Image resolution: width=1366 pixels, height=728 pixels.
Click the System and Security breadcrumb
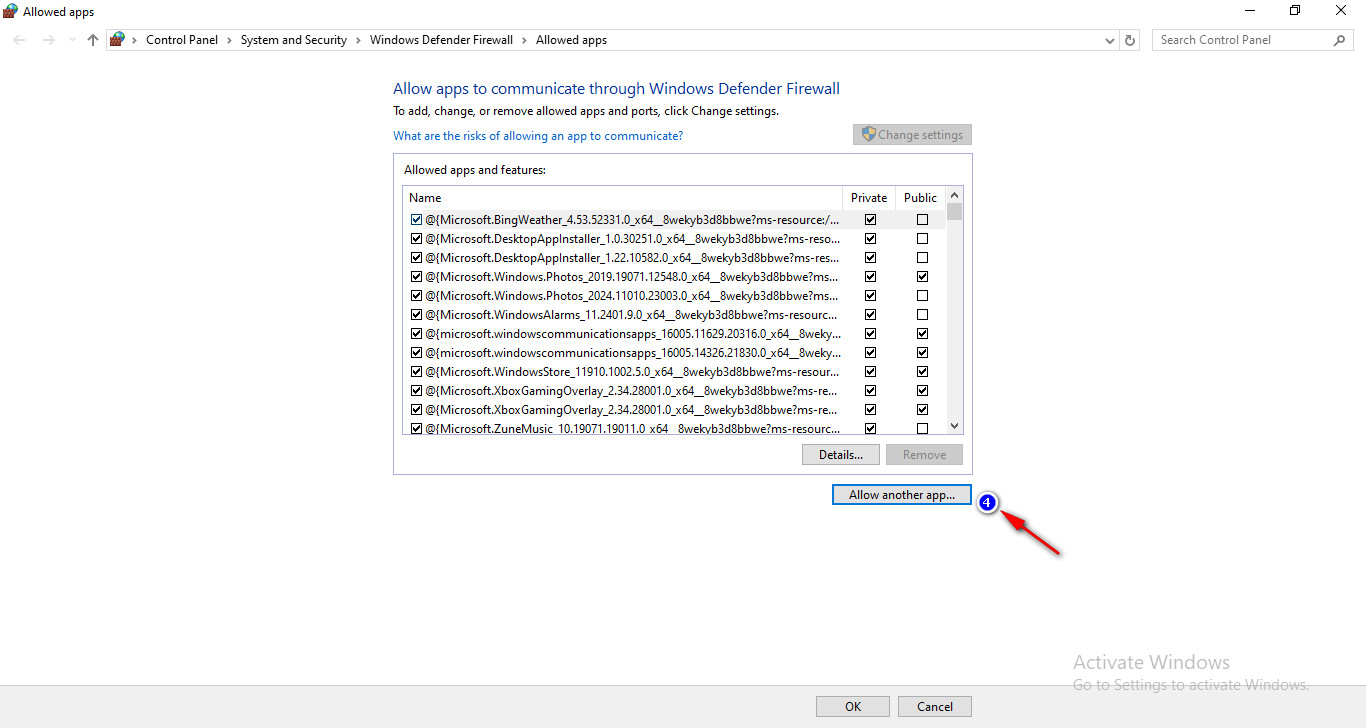(x=294, y=40)
